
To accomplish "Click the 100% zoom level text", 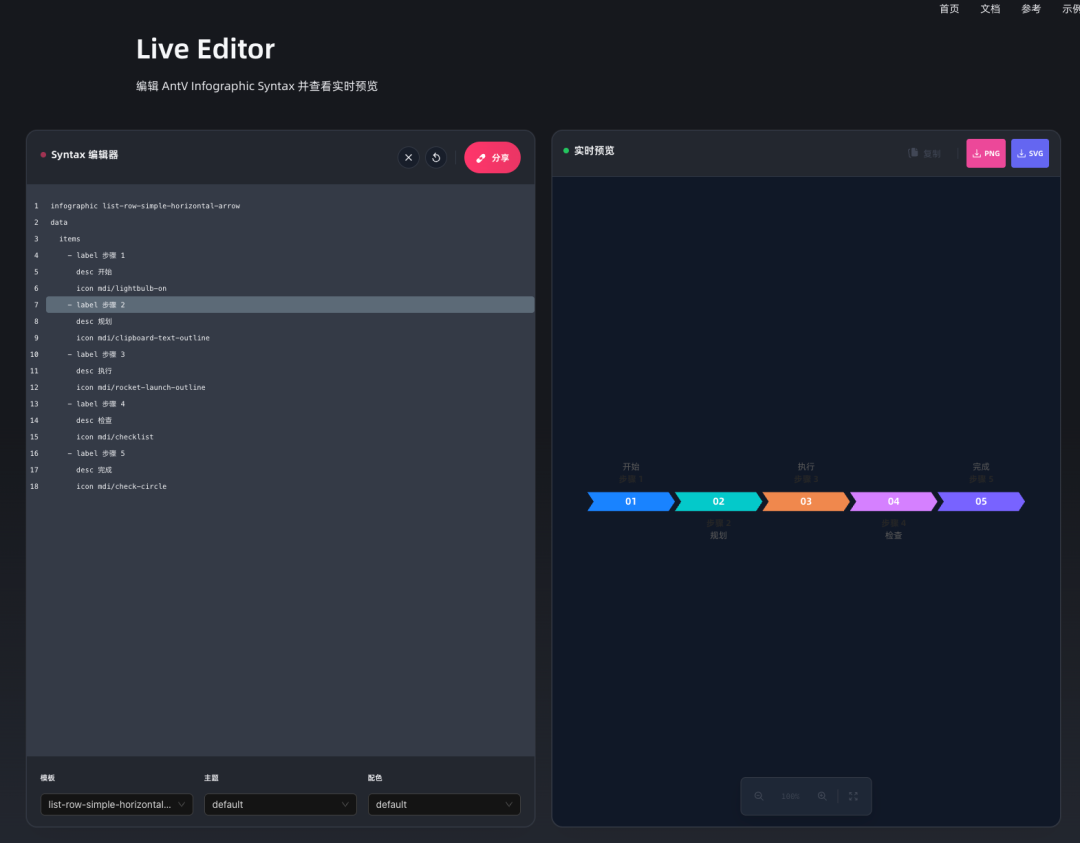I will (x=790, y=796).
